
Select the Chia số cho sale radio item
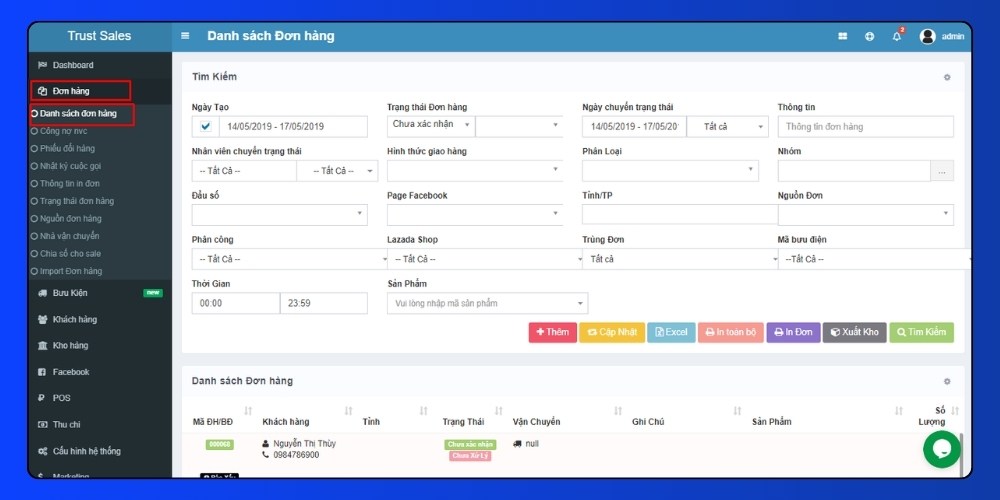[65, 254]
